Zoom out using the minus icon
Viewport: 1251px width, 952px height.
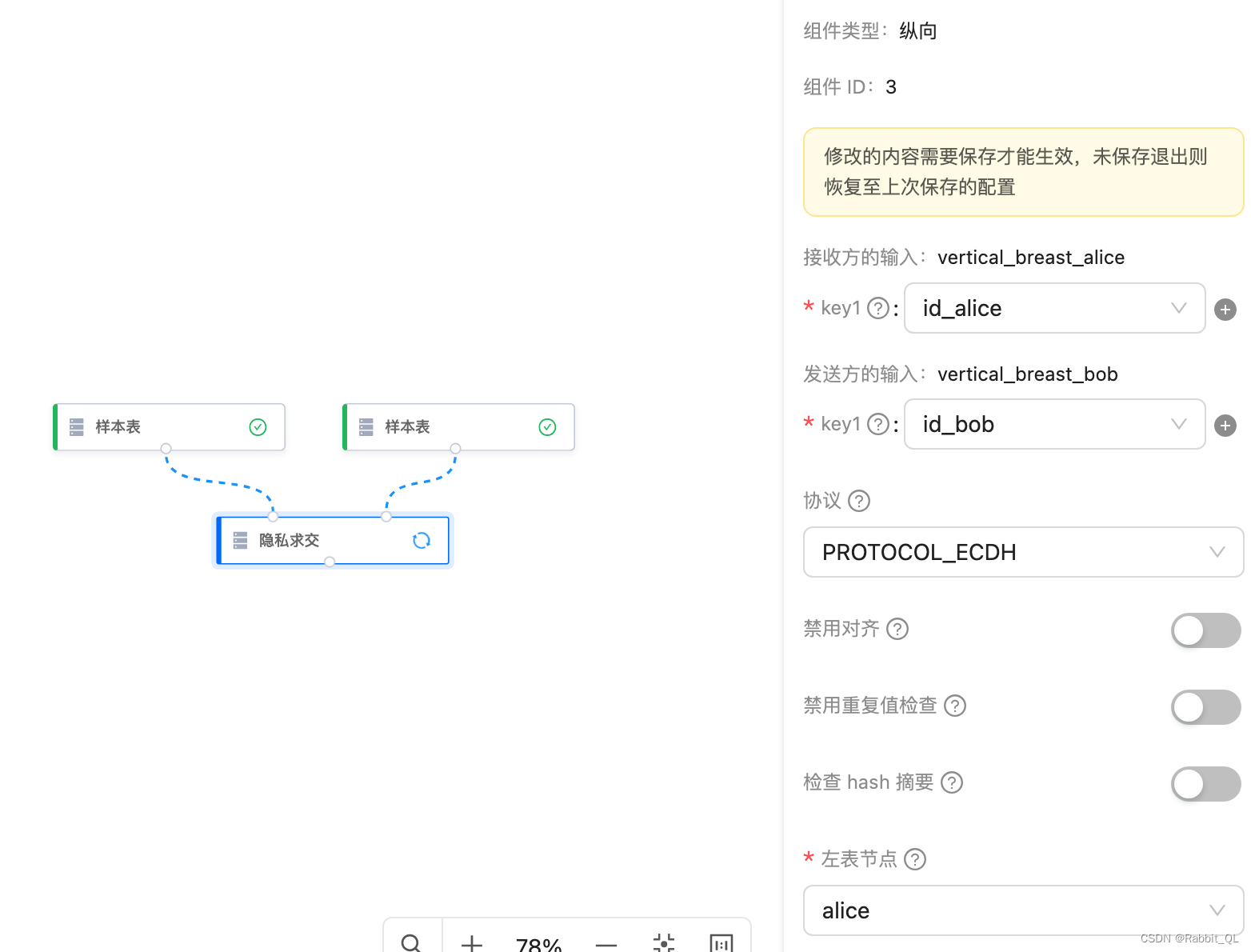(x=606, y=944)
